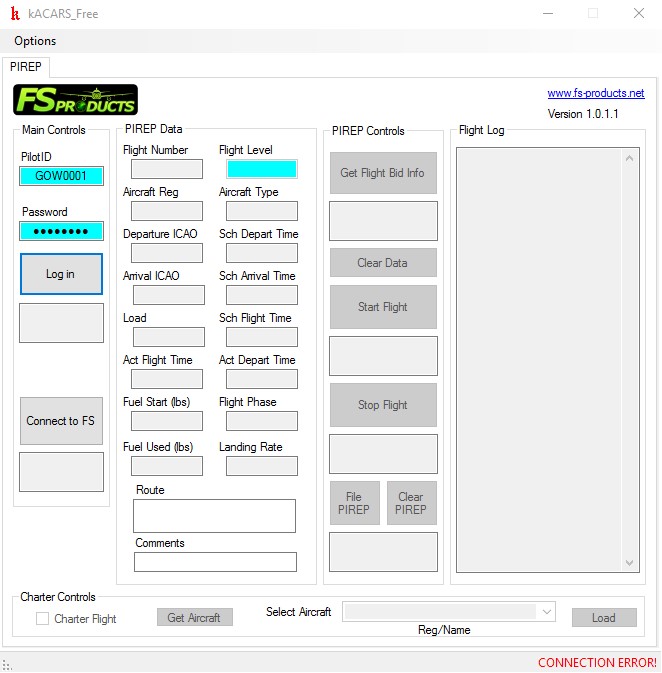Toggle the Charter Flight checkbox
Viewport: 662px width, 673px height.
coord(43,618)
